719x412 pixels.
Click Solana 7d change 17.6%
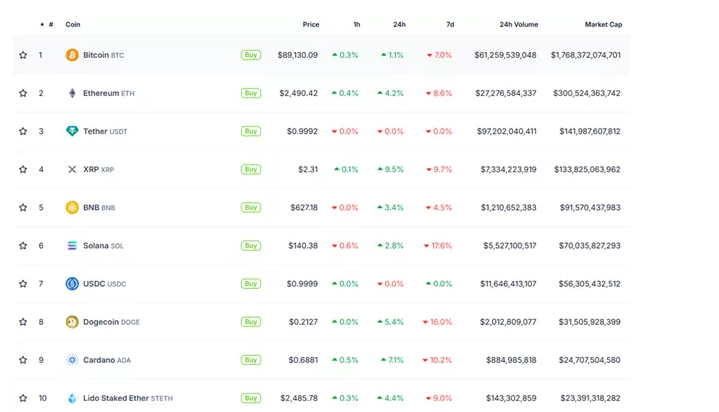tap(438, 245)
